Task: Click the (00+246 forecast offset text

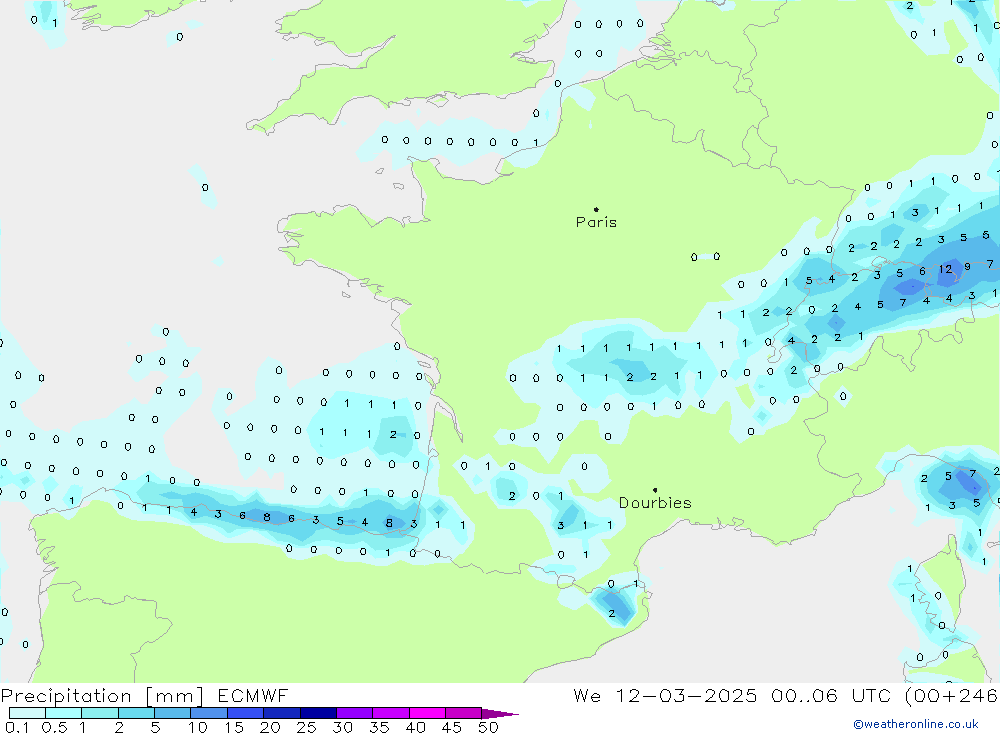Action: pos(951,696)
